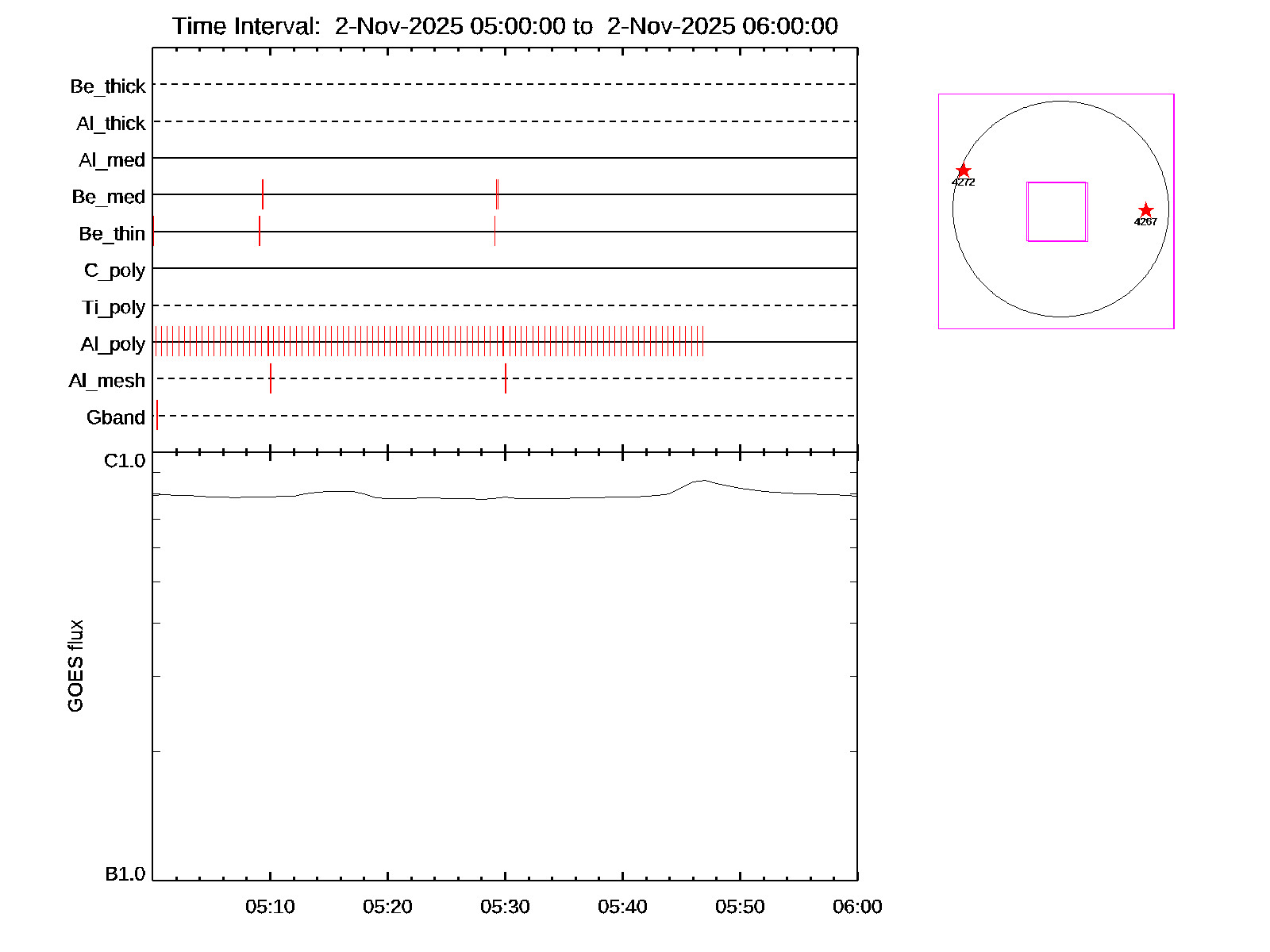Select the magenta field-of-view box at disk center

[1057, 212]
